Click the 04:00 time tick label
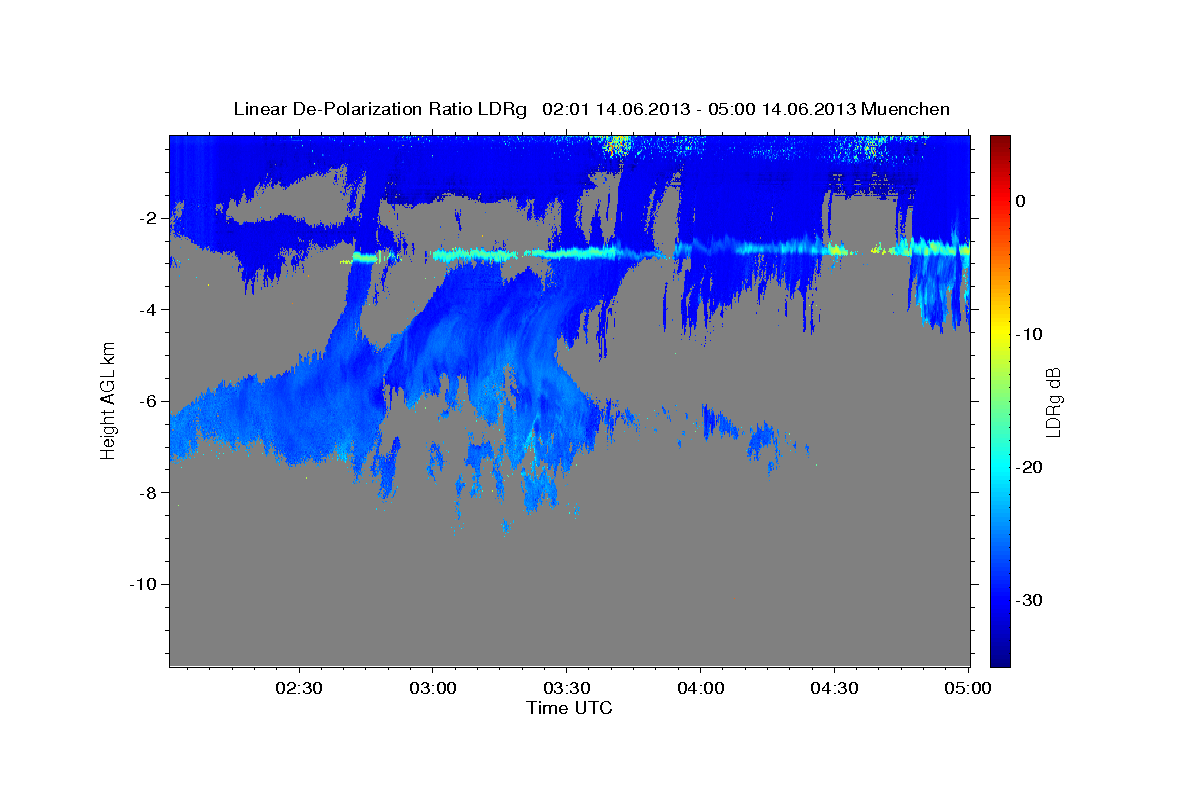Image resolution: width=1200 pixels, height=800 pixels. point(700,689)
